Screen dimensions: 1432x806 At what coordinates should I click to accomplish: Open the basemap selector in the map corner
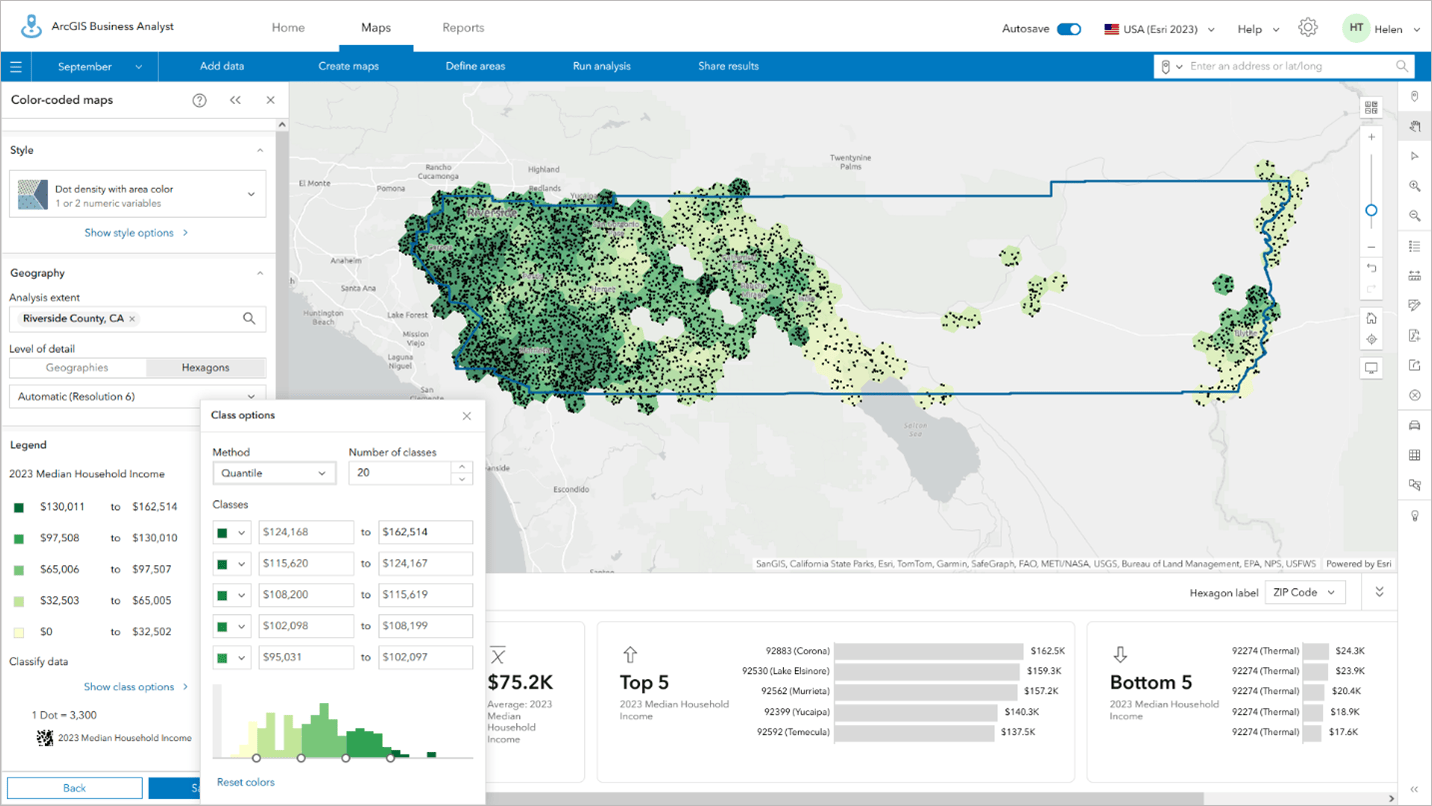(1371, 106)
